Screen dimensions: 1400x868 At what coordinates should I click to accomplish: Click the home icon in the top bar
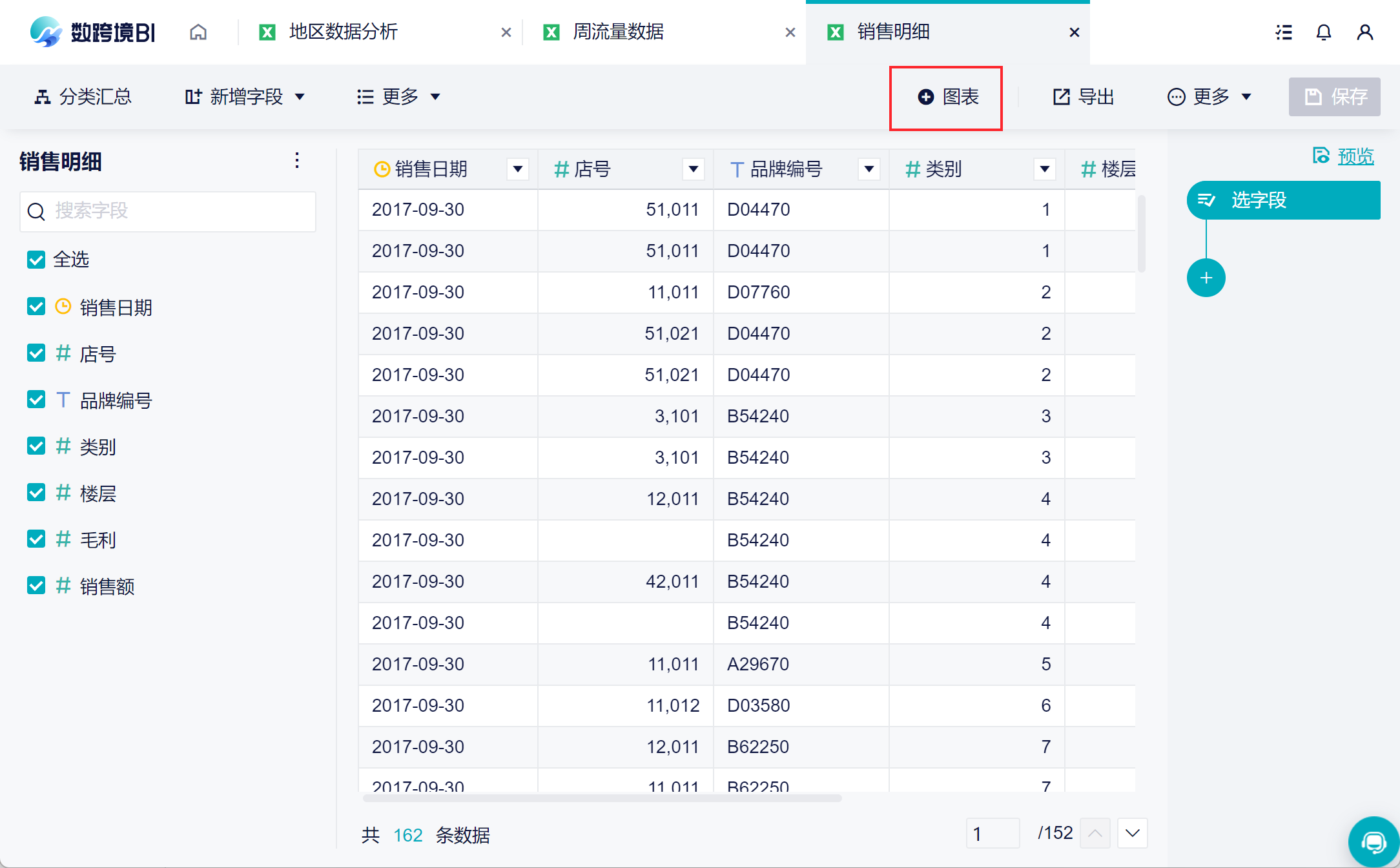click(x=198, y=32)
